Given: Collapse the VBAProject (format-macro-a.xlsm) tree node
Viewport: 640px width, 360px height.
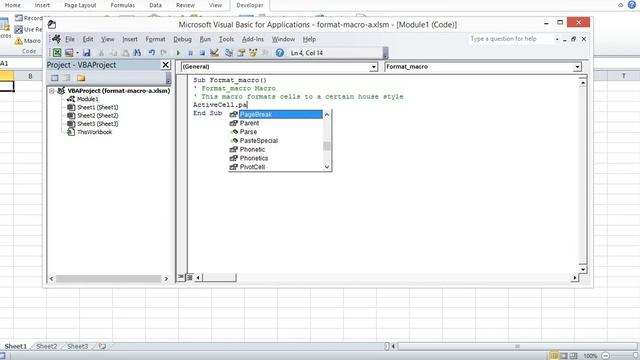Looking at the screenshot, I should [52, 91].
